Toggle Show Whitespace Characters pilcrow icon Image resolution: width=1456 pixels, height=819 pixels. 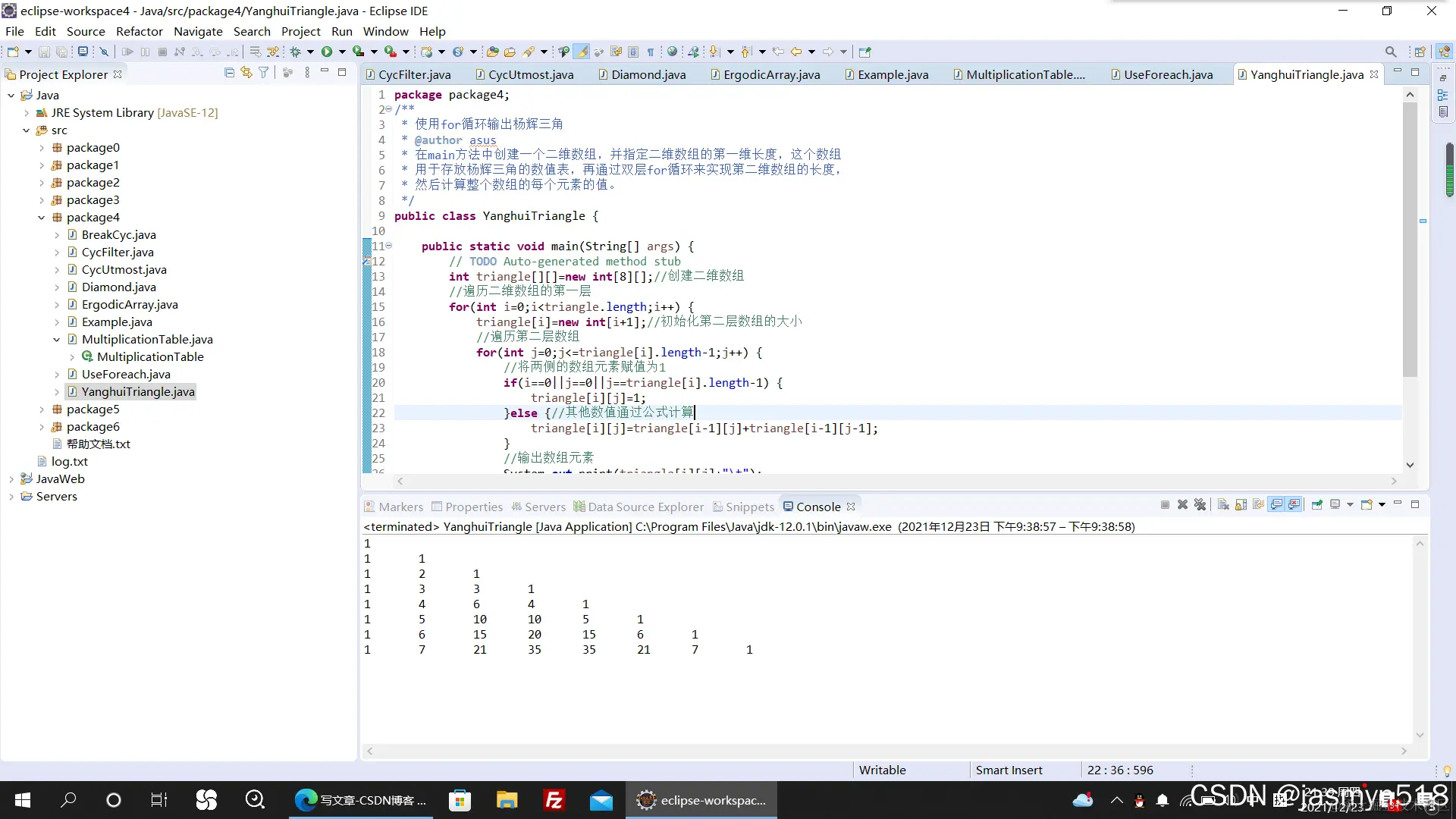tap(651, 52)
